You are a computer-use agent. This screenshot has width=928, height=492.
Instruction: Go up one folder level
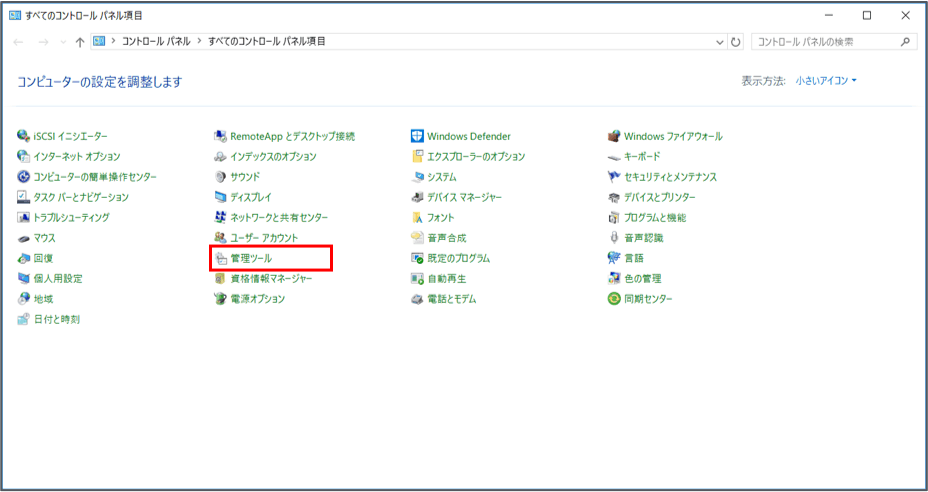[80, 42]
